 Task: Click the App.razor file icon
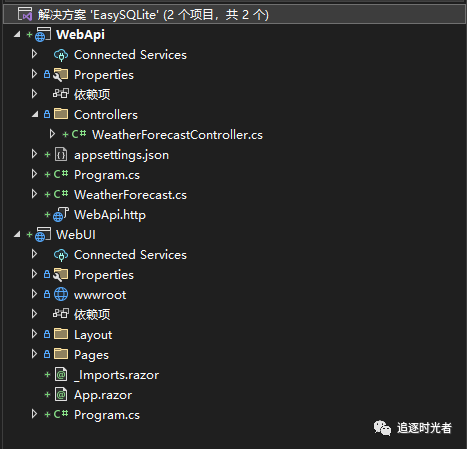(61, 395)
